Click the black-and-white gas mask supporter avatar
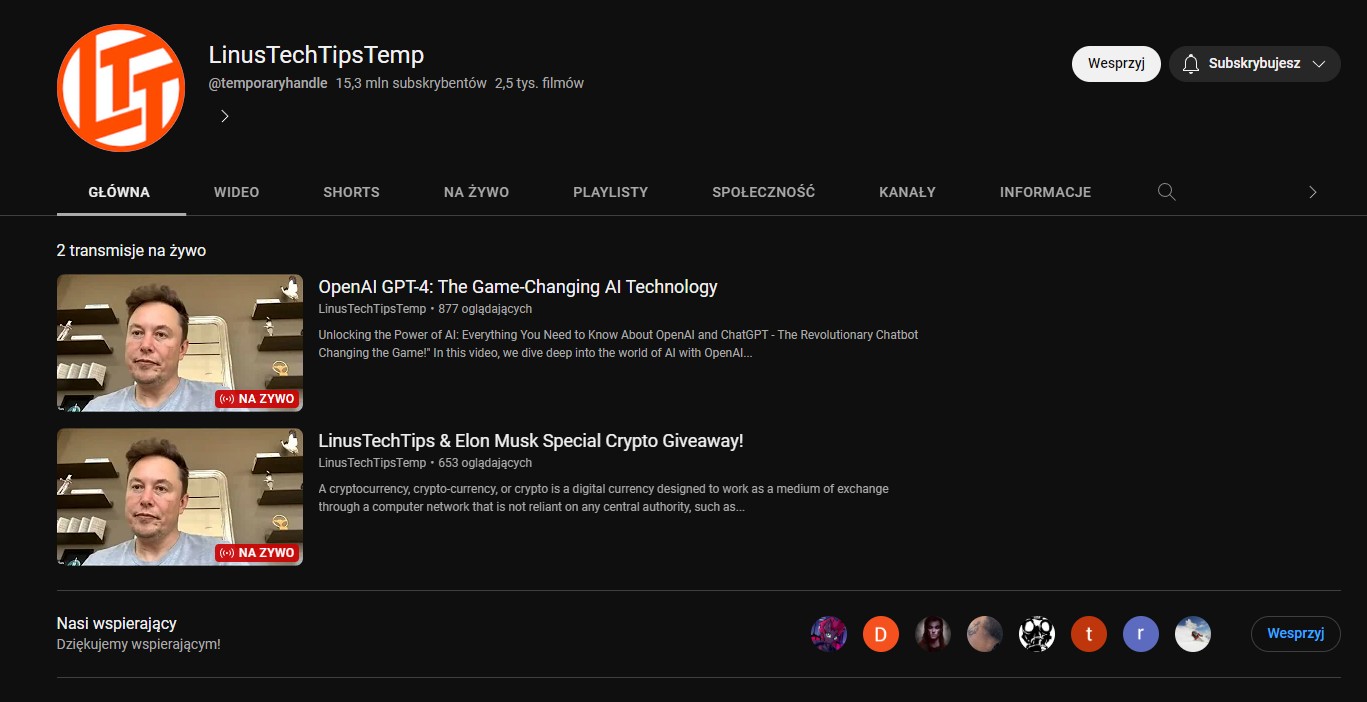The width and height of the screenshot is (1367, 702). coord(1037,634)
